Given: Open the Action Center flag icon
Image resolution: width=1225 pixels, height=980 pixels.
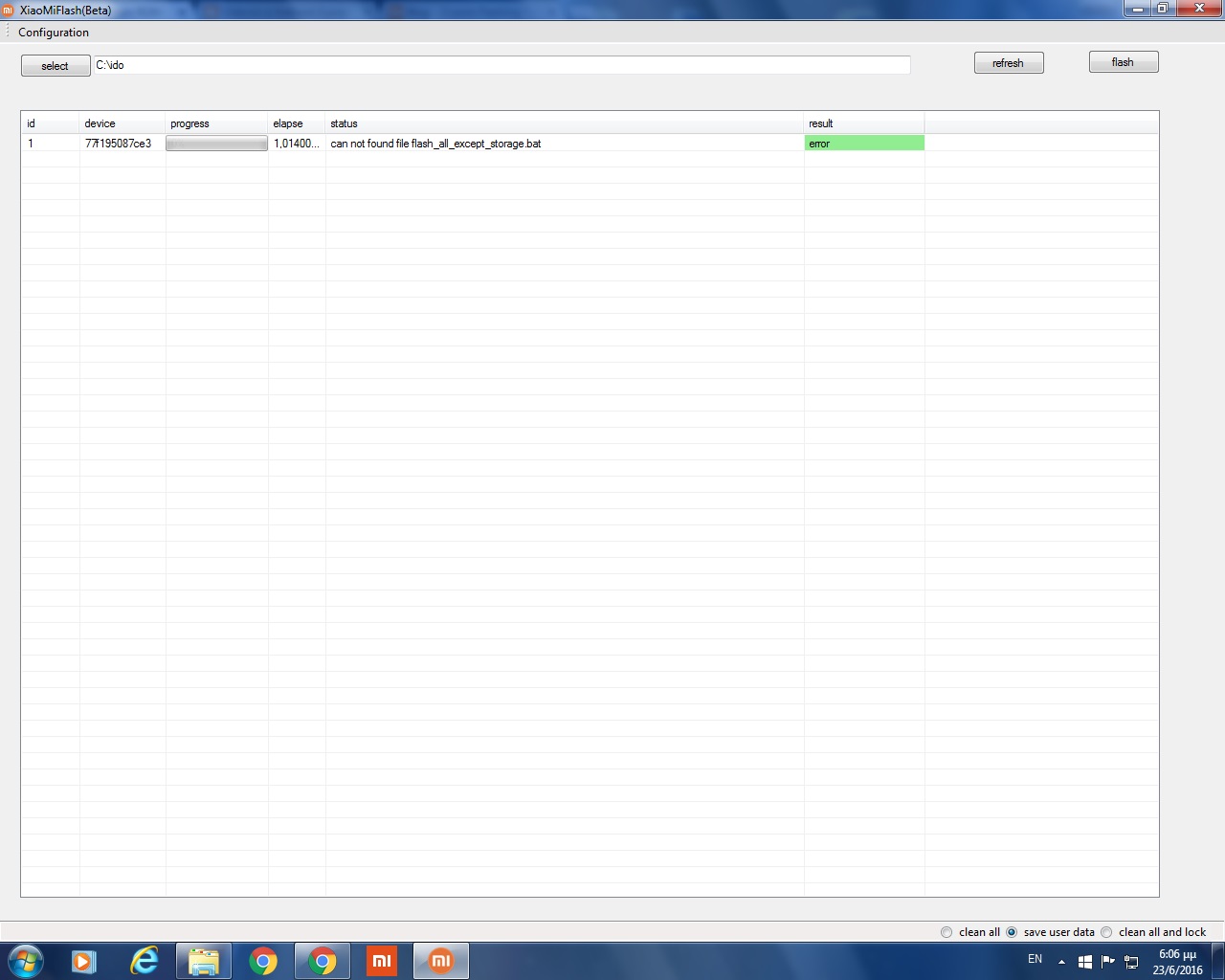Looking at the screenshot, I should click(1108, 962).
